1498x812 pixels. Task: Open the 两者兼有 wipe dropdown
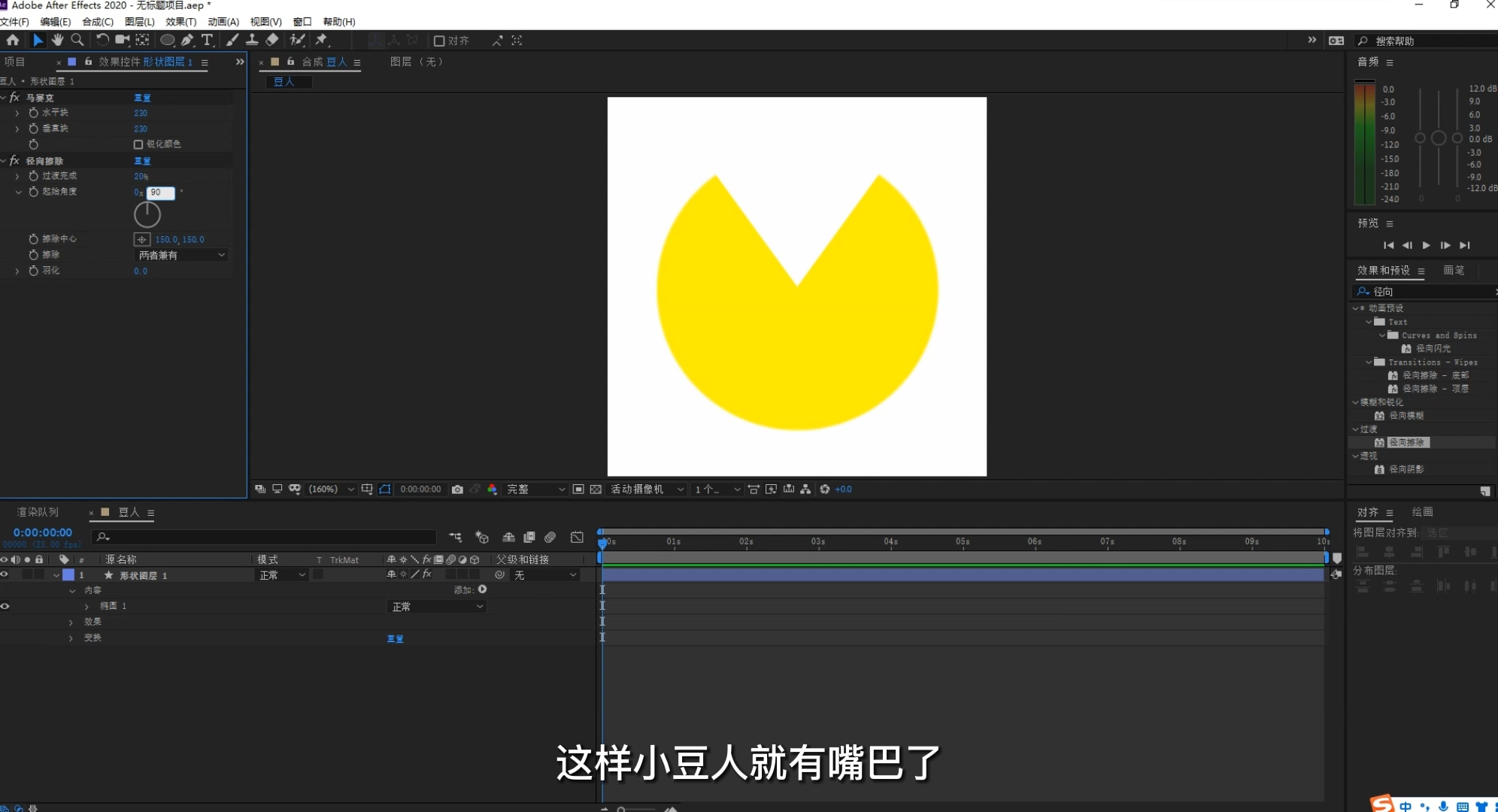(181, 256)
